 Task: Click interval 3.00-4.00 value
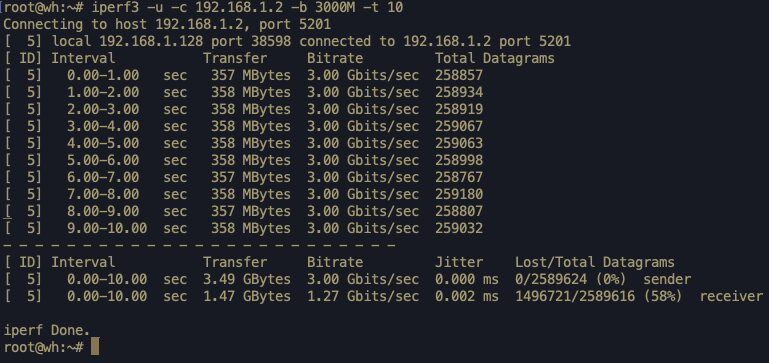103,127
